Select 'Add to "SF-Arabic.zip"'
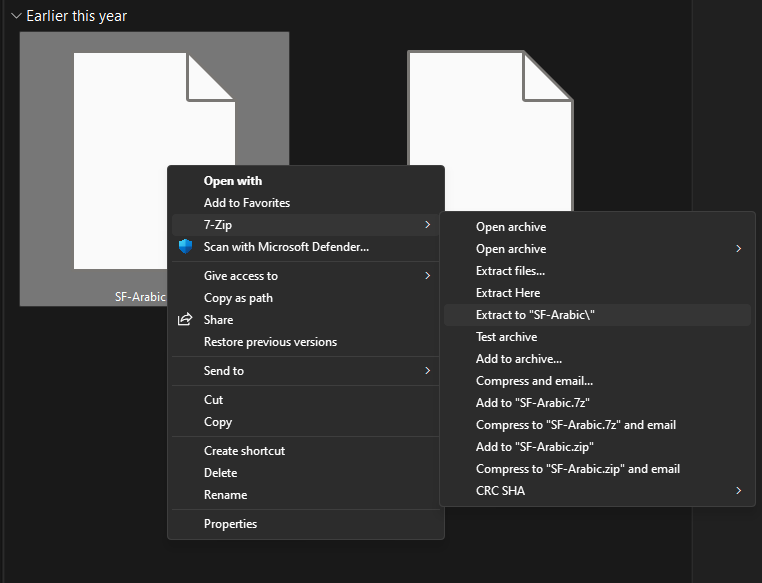The width and height of the screenshot is (762, 583). pos(597,447)
